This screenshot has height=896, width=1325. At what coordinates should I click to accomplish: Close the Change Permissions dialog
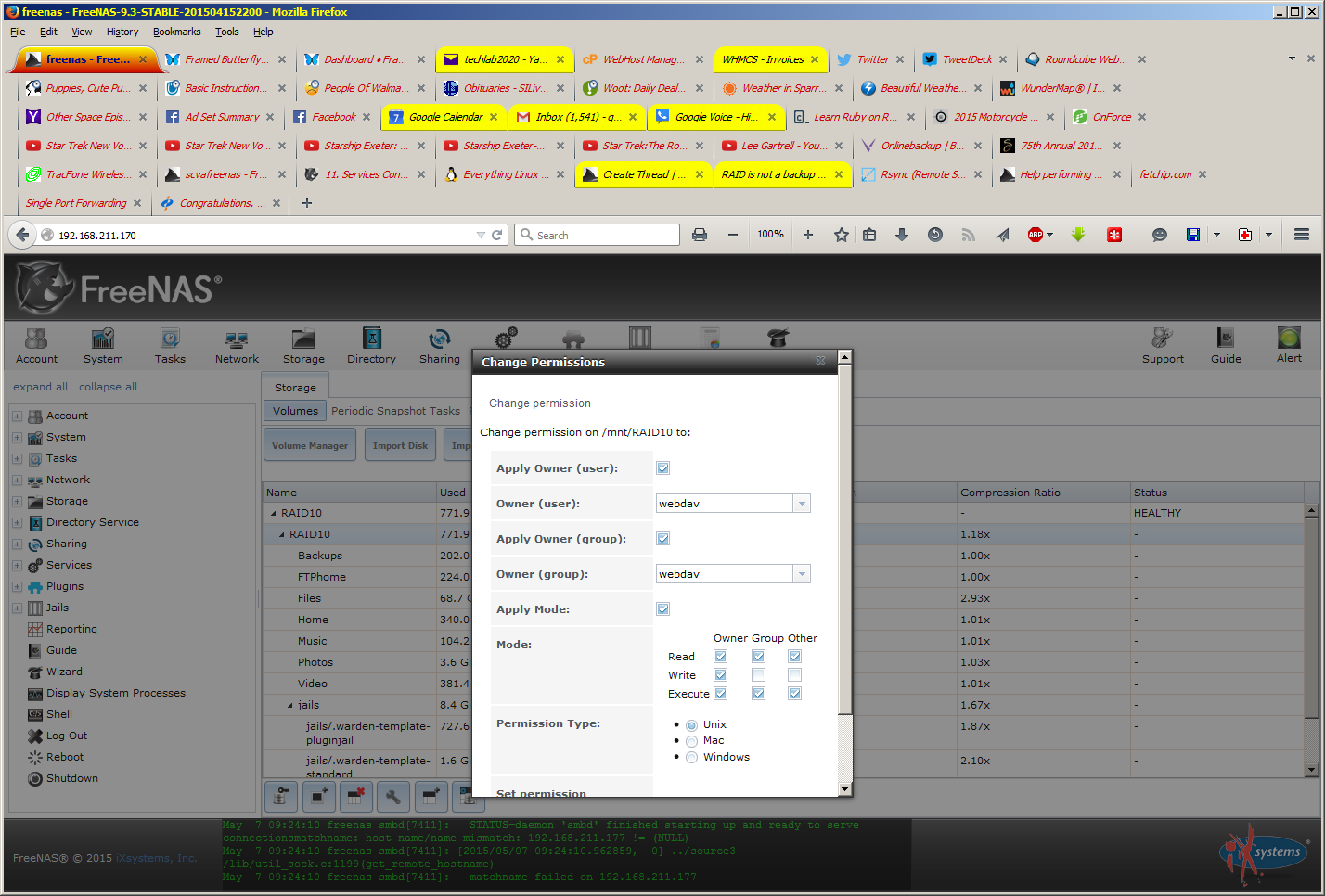point(820,361)
